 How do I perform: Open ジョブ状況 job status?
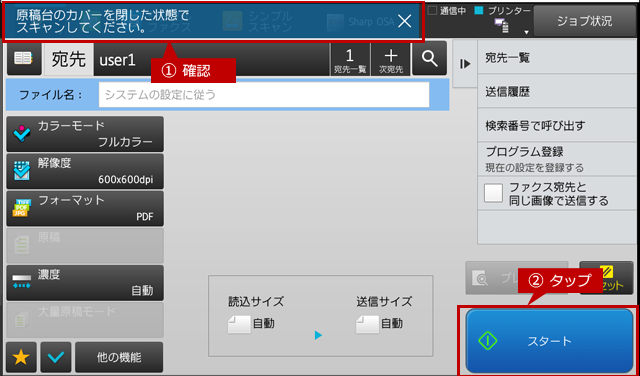pos(584,21)
